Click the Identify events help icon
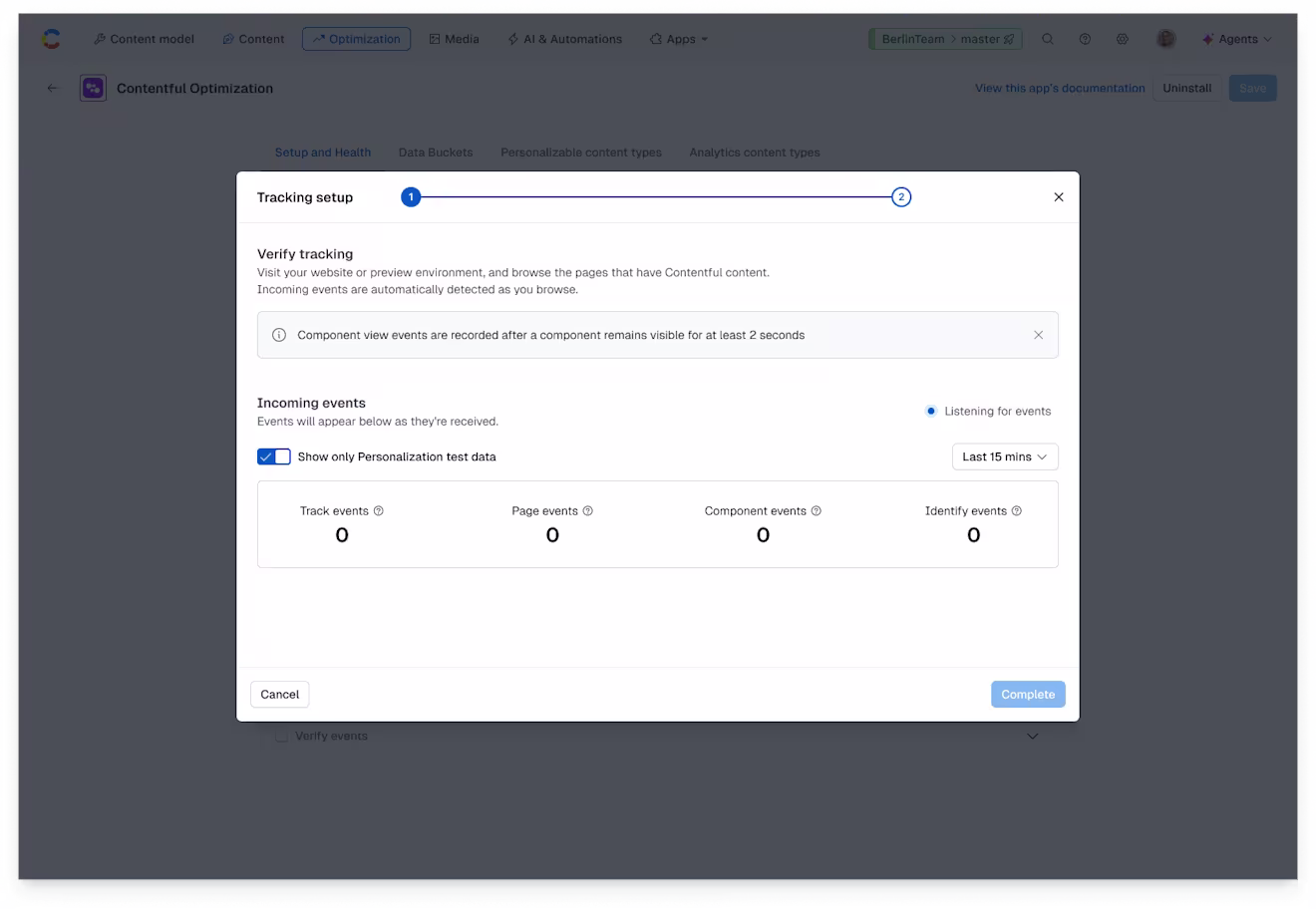 coord(1017,510)
